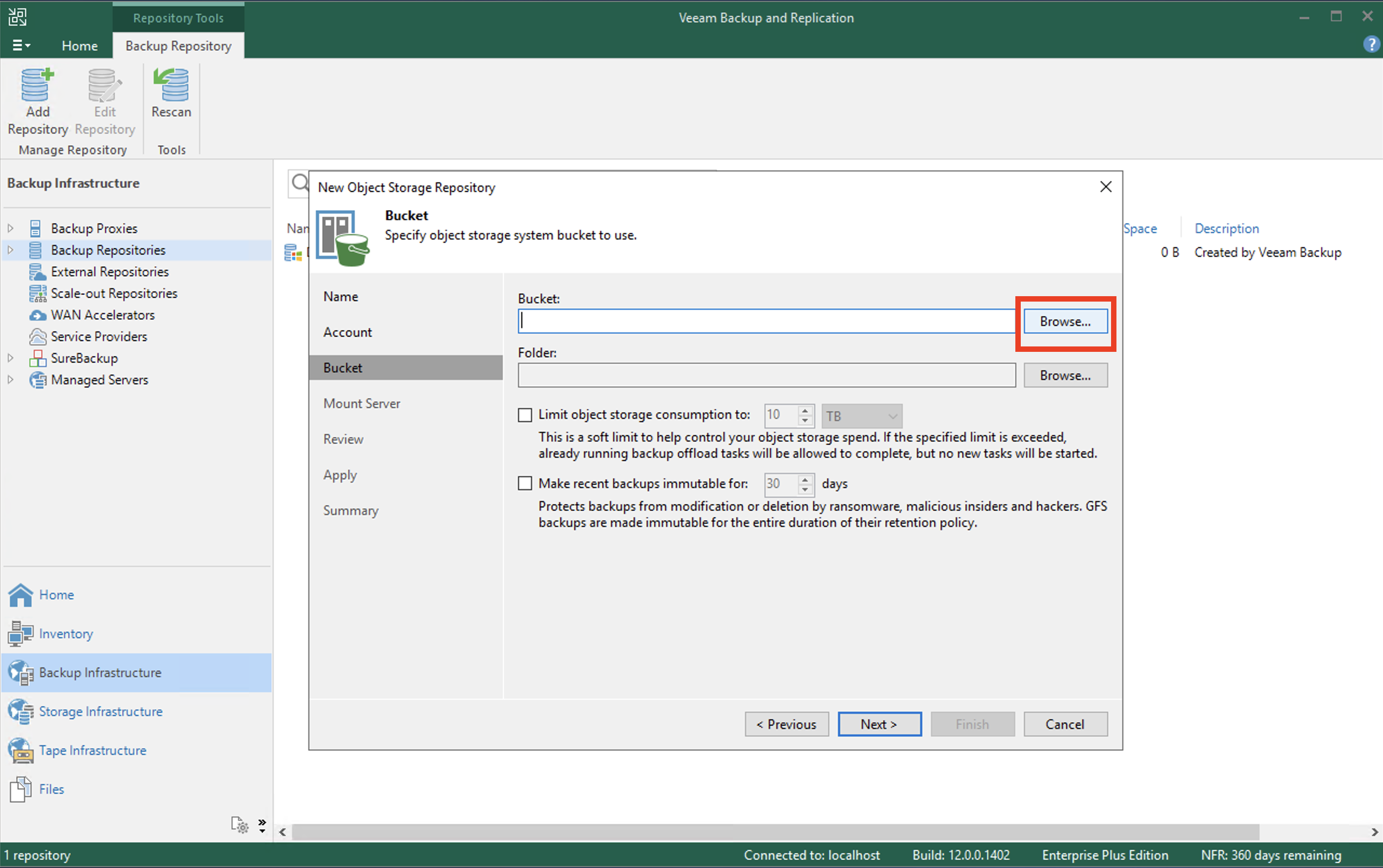Switch to the Home ribbon tab
This screenshot has height=868, width=1383.
pyautogui.click(x=79, y=46)
